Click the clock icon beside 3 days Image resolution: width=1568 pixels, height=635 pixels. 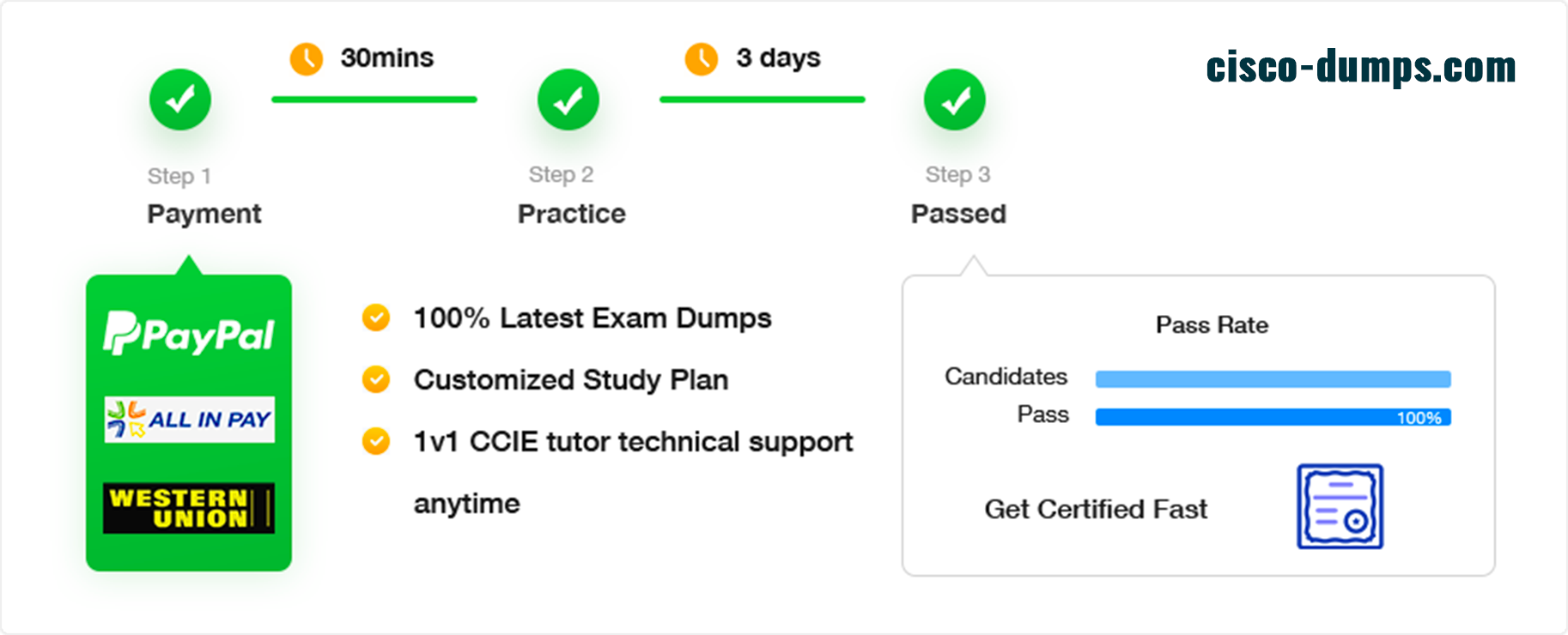coord(702,58)
